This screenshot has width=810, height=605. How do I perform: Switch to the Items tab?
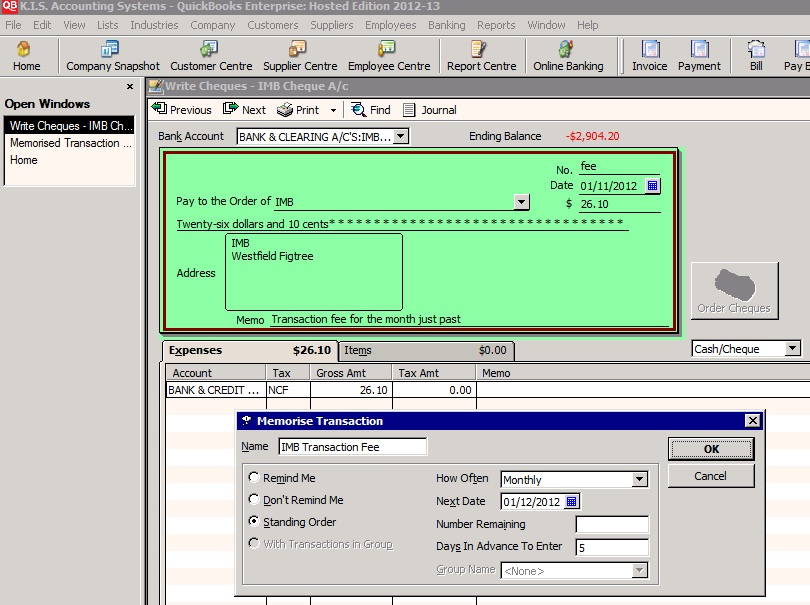pyautogui.click(x=426, y=350)
